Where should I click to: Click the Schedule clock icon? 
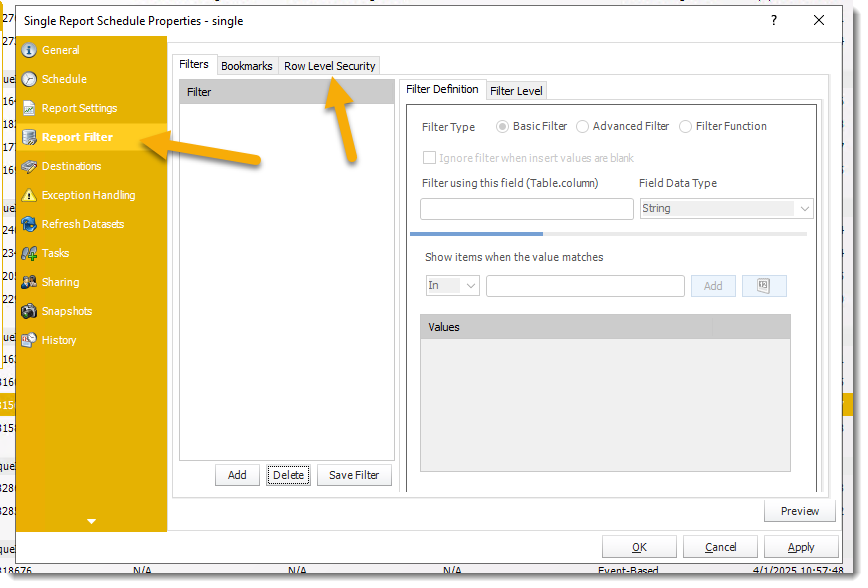pos(29,79)
